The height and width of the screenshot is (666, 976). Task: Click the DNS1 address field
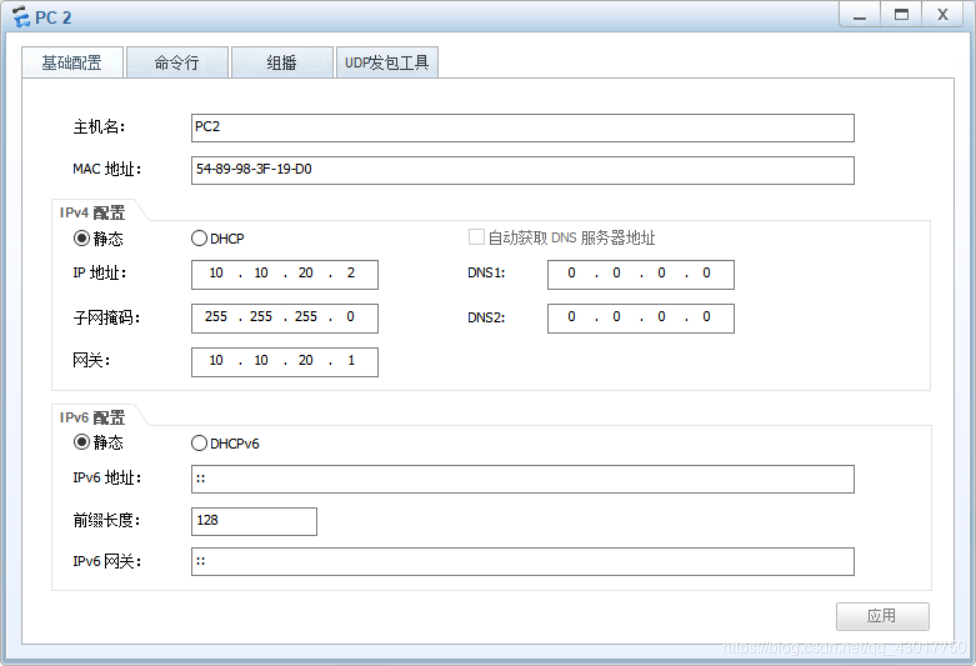pyautogui.click(x=641, y=274)
